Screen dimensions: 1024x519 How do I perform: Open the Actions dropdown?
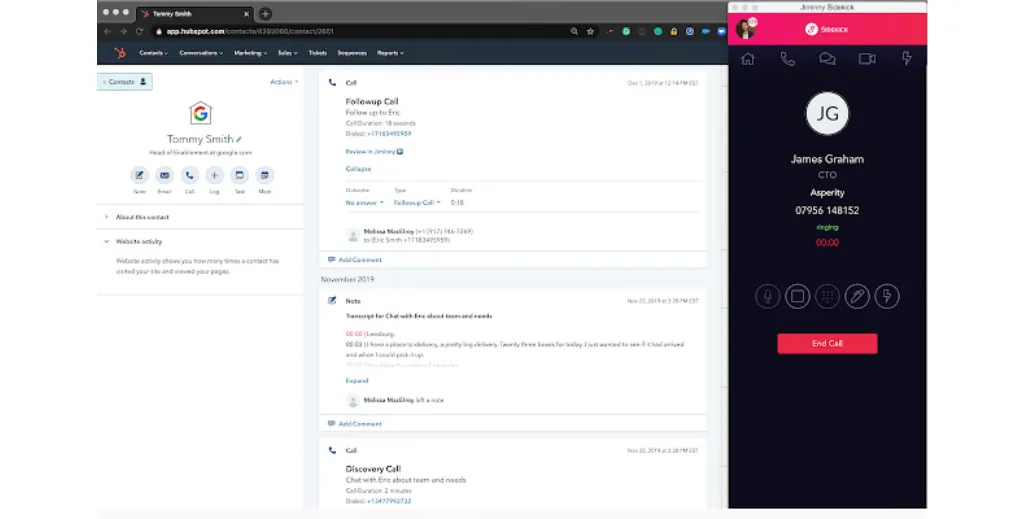[284, 82]
